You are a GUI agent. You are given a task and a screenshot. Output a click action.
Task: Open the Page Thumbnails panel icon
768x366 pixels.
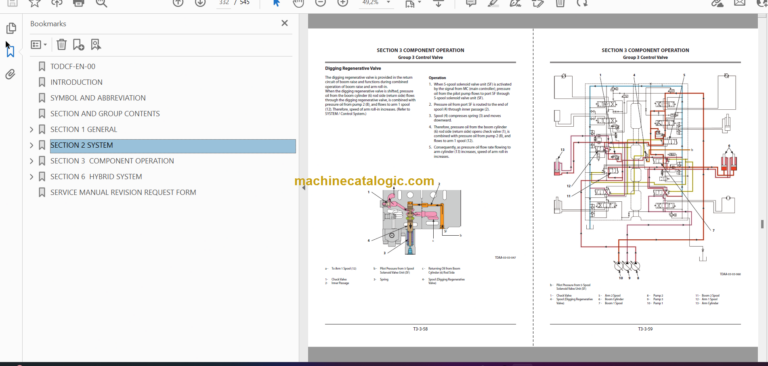click(x=11, y=28)
